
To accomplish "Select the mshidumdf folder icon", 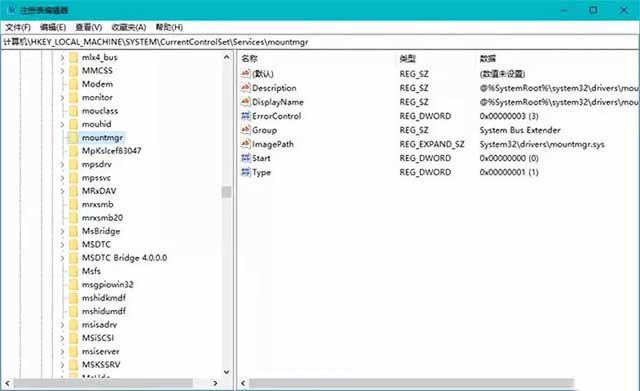I will coord(73,311).
